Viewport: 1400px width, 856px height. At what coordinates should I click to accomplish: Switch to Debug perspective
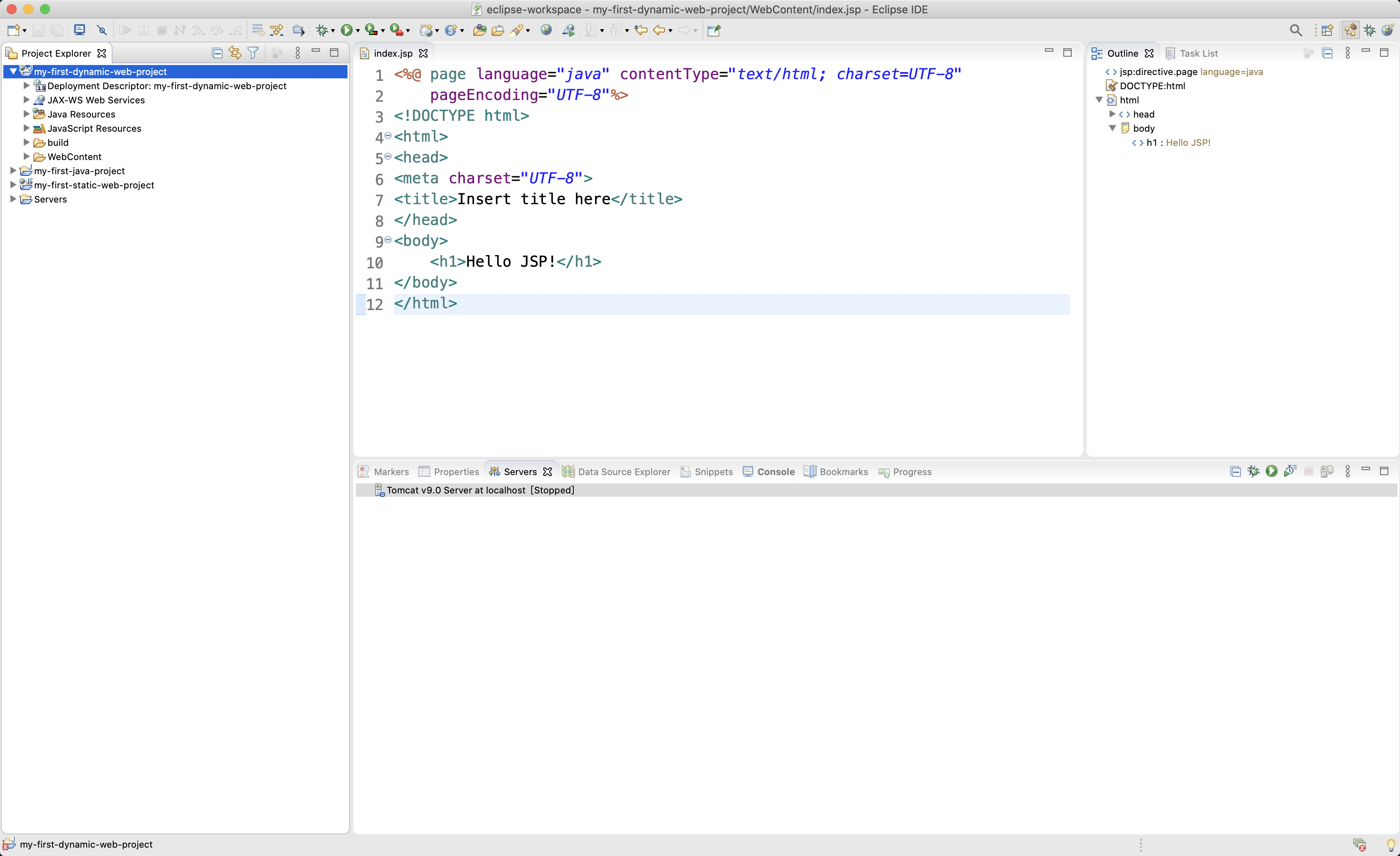point(1369,30)
